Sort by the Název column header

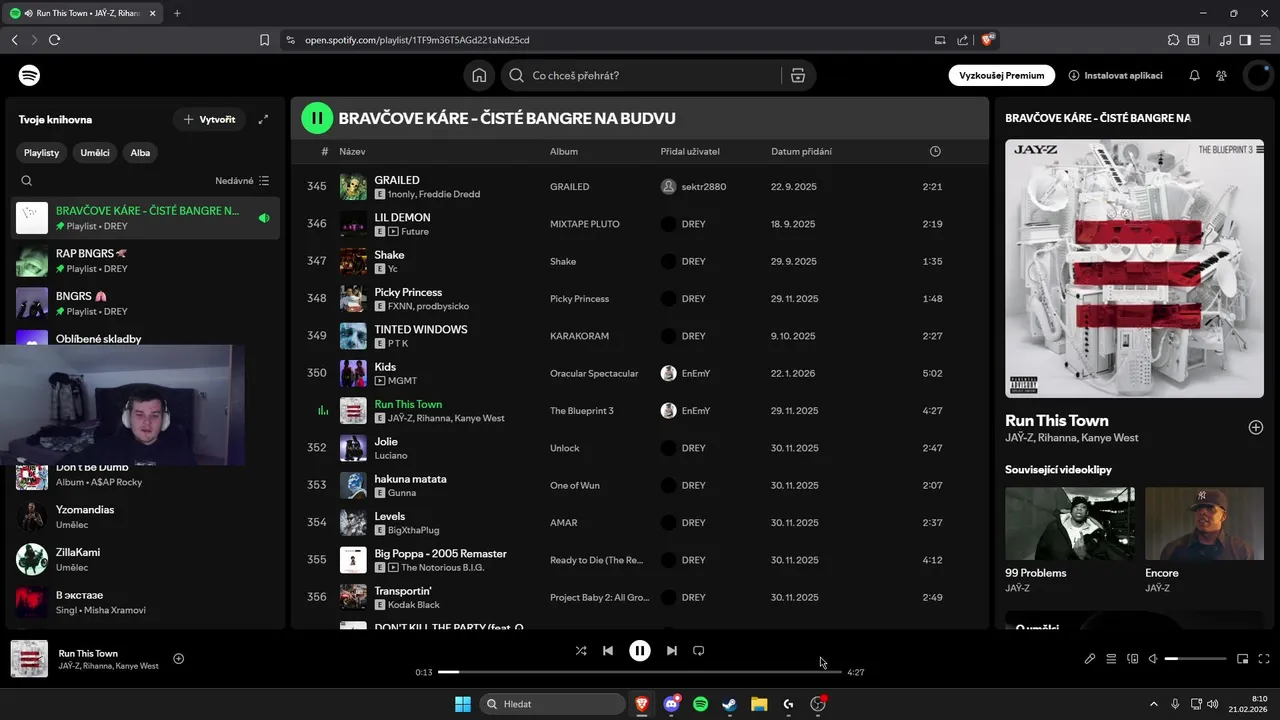click(352, 152)
